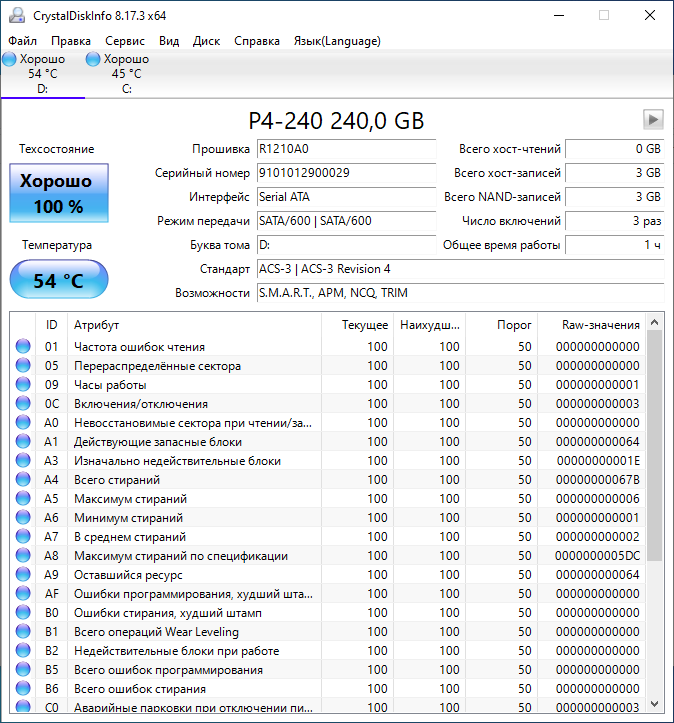Viewport: 674px width, 723px height.
Task: Click the status orb for Часы работы
Action: pos(23,385)
